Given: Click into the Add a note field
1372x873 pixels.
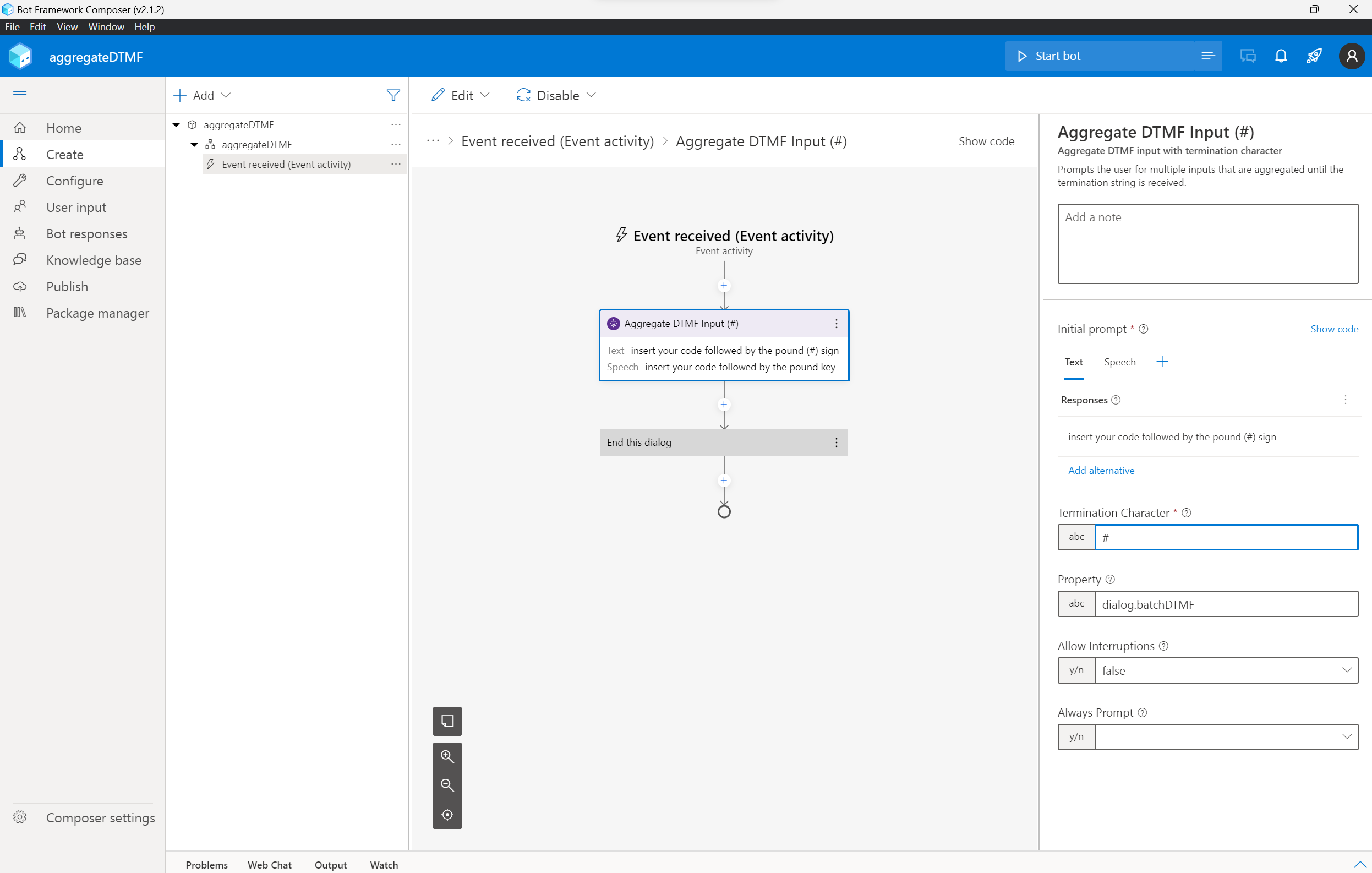Looking at the screenshot, I should point(1207,243).
